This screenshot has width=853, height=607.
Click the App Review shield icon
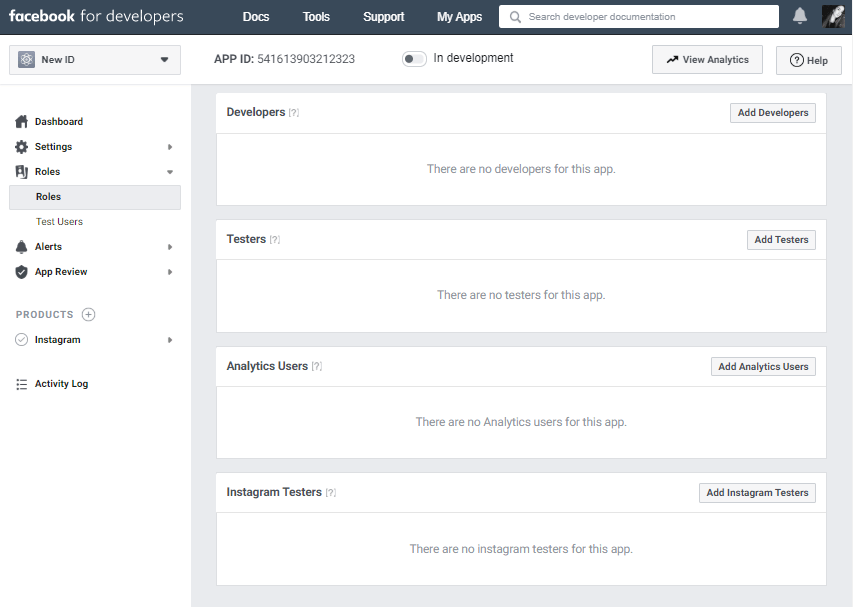pos(21,272)
